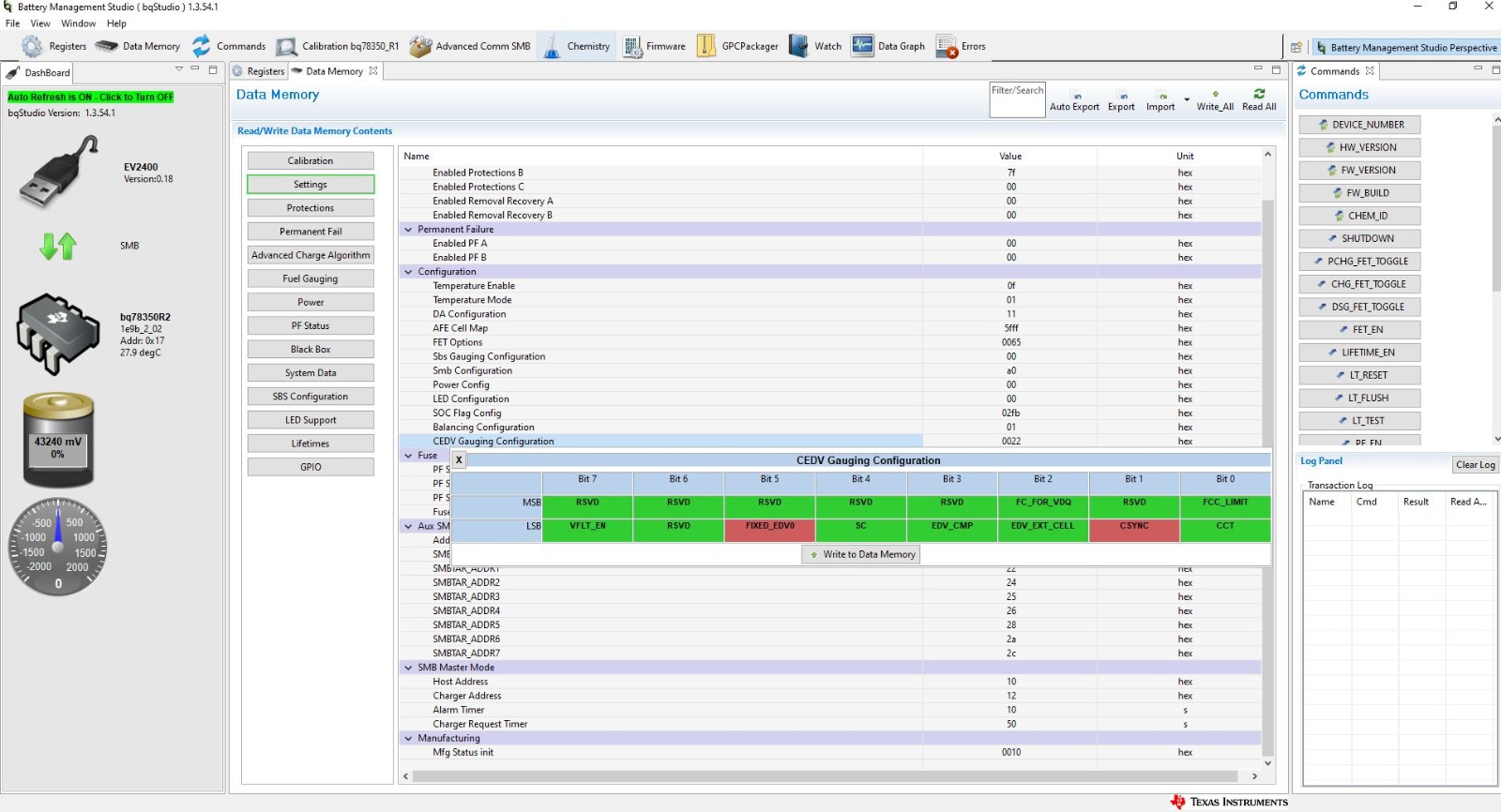Select the FET Options value 0065

(x=1010, y=343)
